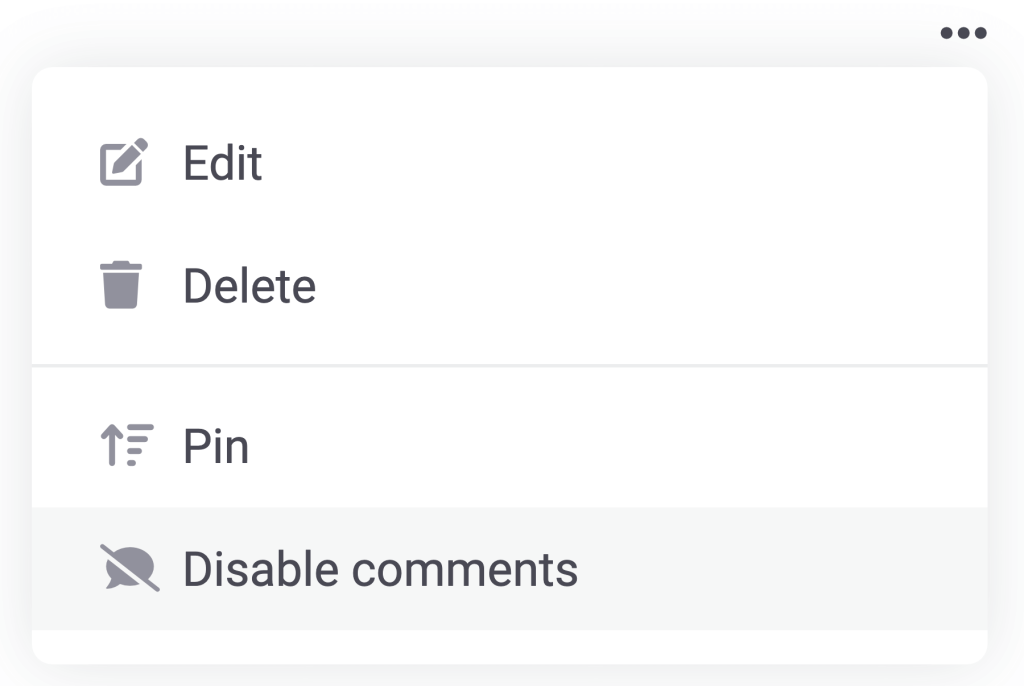Toggle commenting off via the struck bubble icon
This screenshot has height=686, width=1024.
pyautogui.click(x=129, y=568)
